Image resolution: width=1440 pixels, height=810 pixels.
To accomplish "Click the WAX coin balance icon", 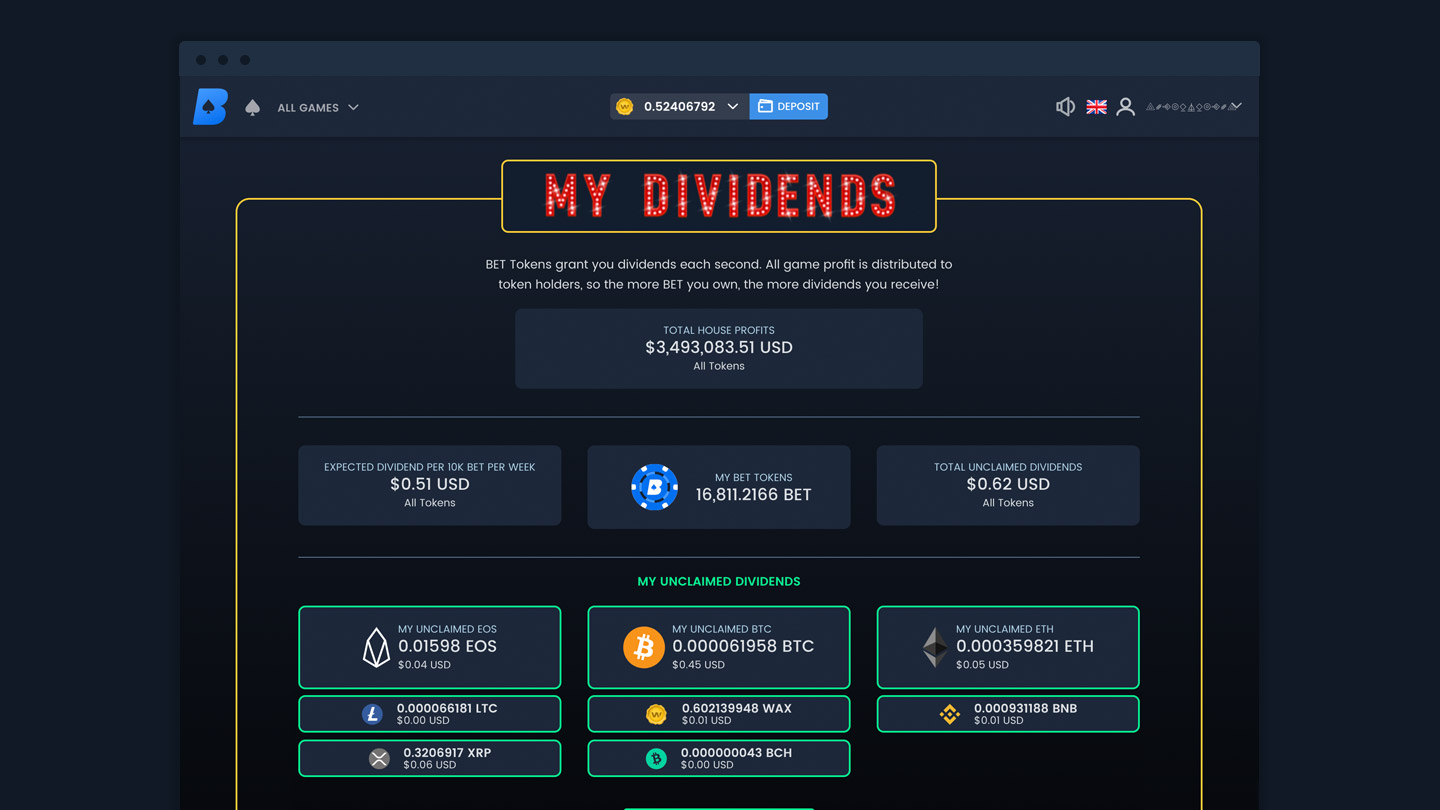I will tap(625, 106).
